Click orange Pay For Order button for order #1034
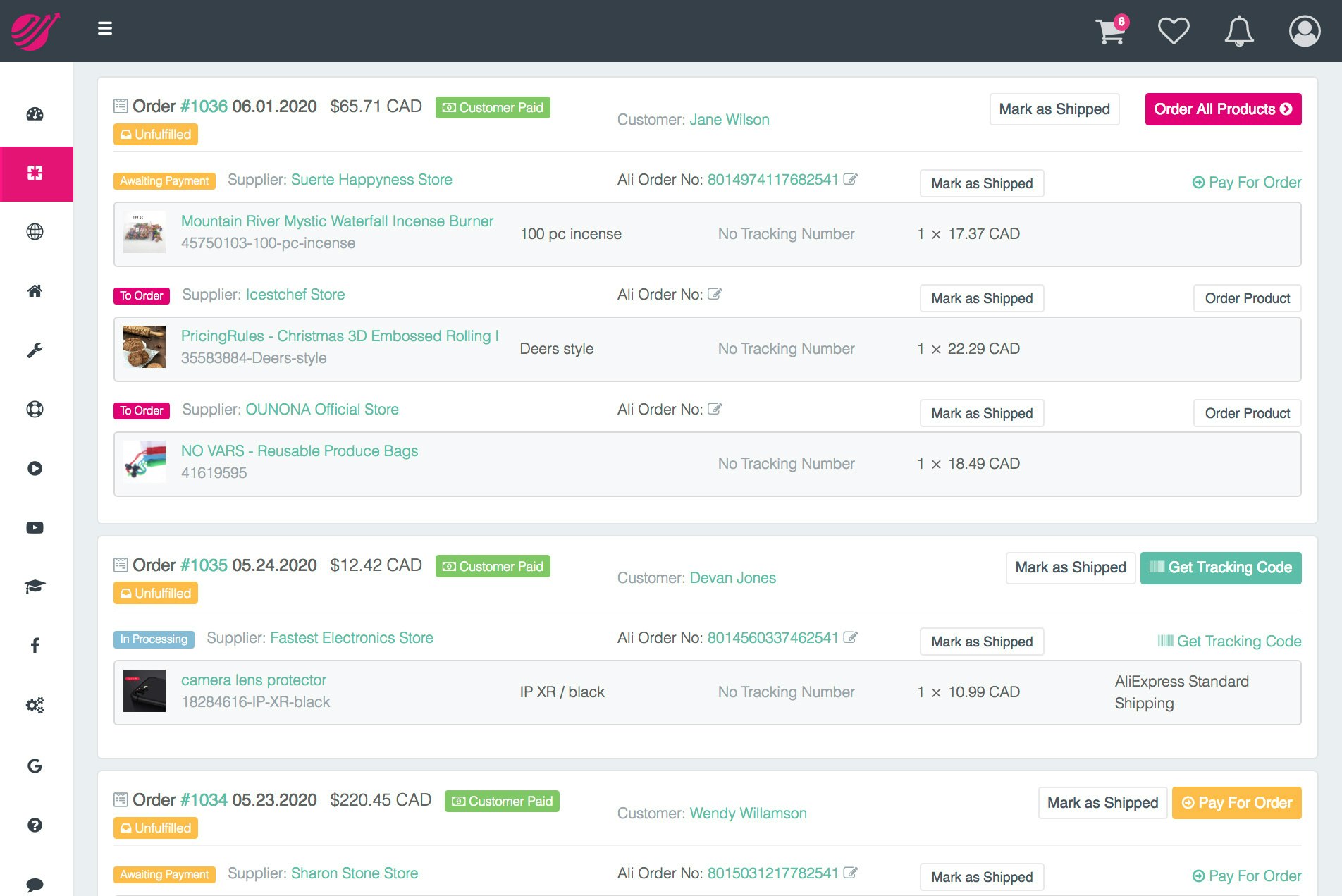 click(1237, 803)
